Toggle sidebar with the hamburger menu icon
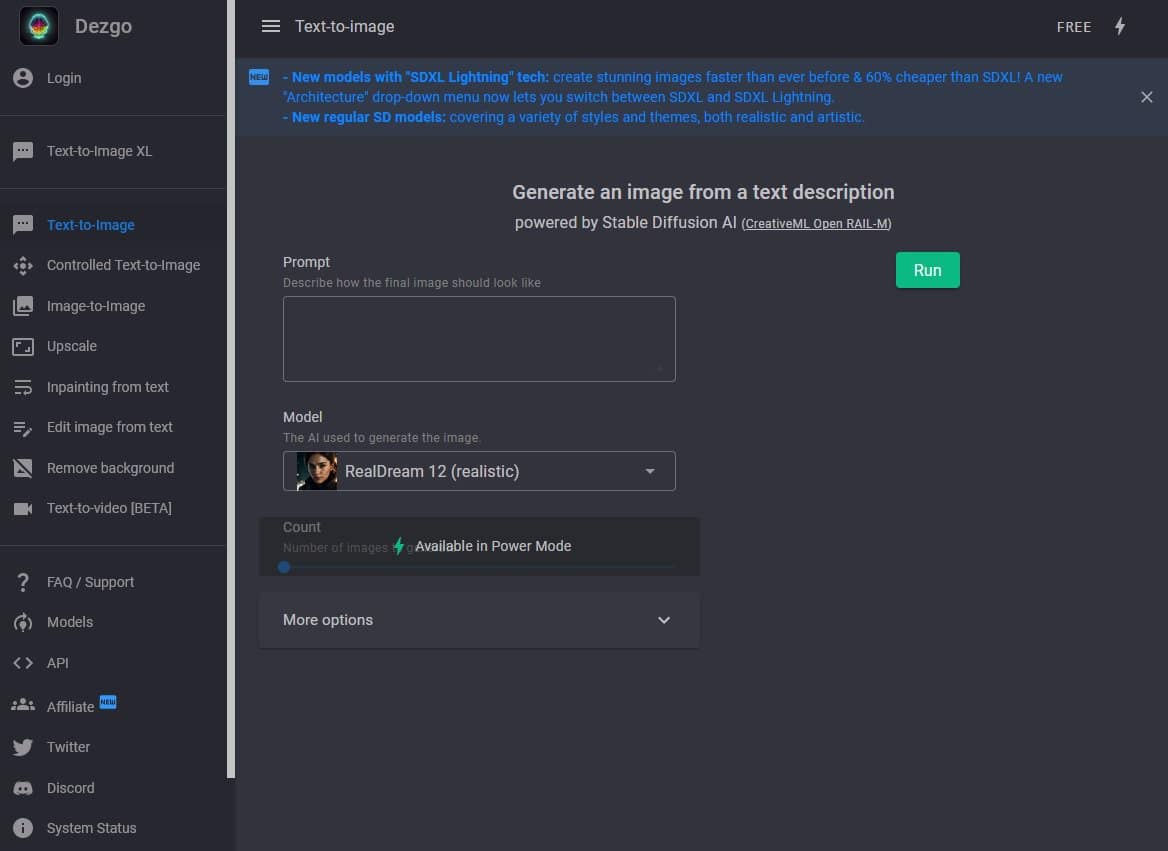The image size is (1168, 851). 271,26
